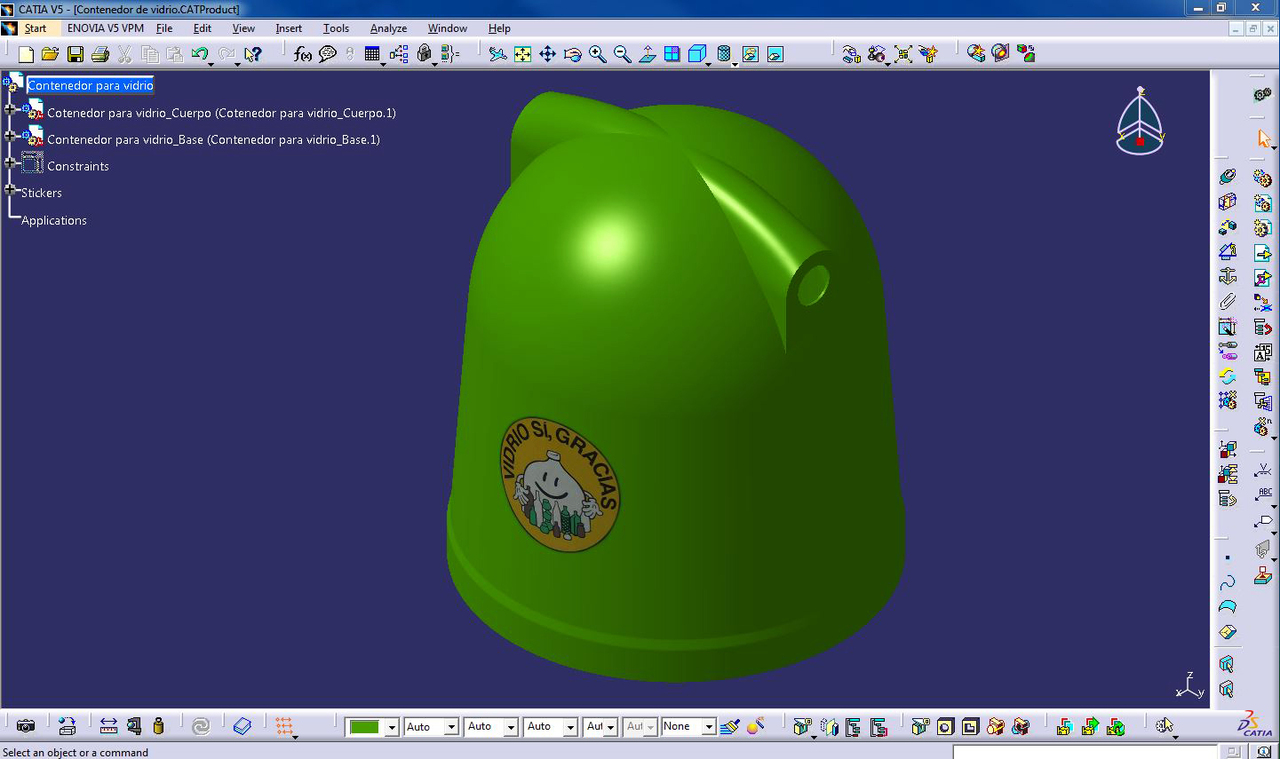Click the Painter format brush icon
Screen dimensions: 1280x759
730,727
